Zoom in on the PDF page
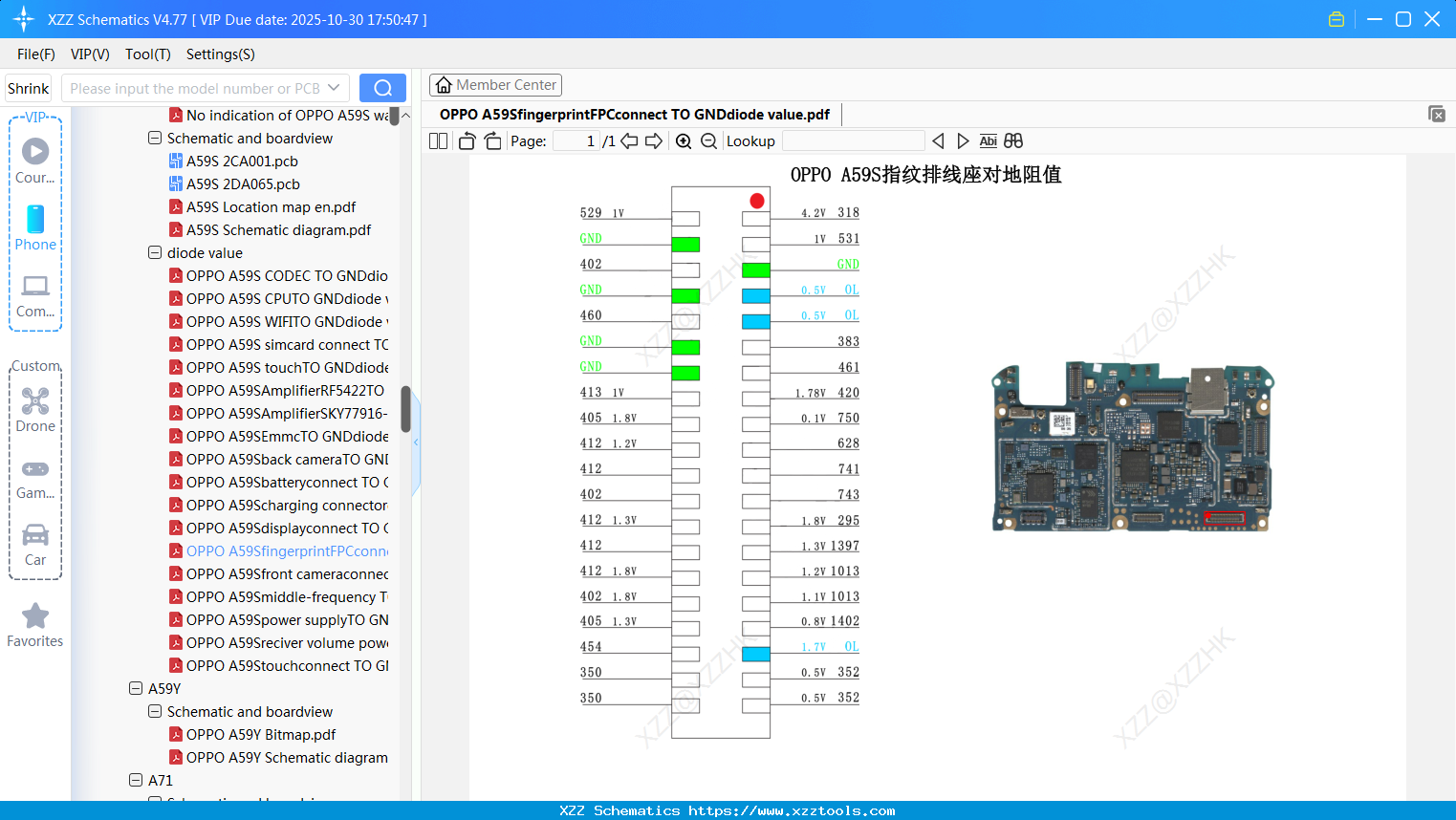The height and width of the screenshot is (820, 1456). tap(684, 140)
